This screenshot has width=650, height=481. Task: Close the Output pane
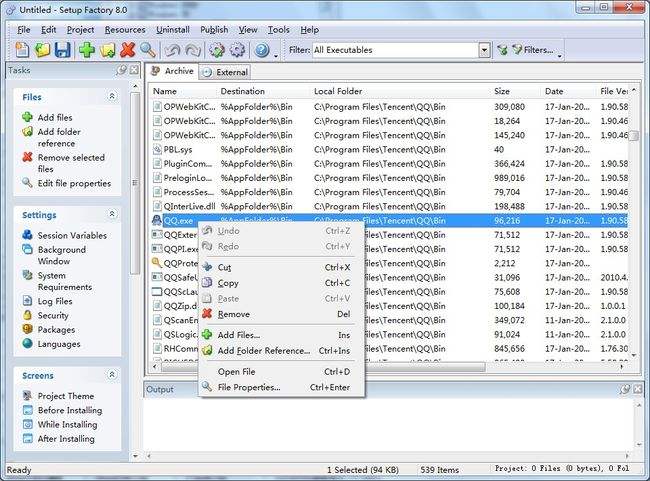point(638,389)
